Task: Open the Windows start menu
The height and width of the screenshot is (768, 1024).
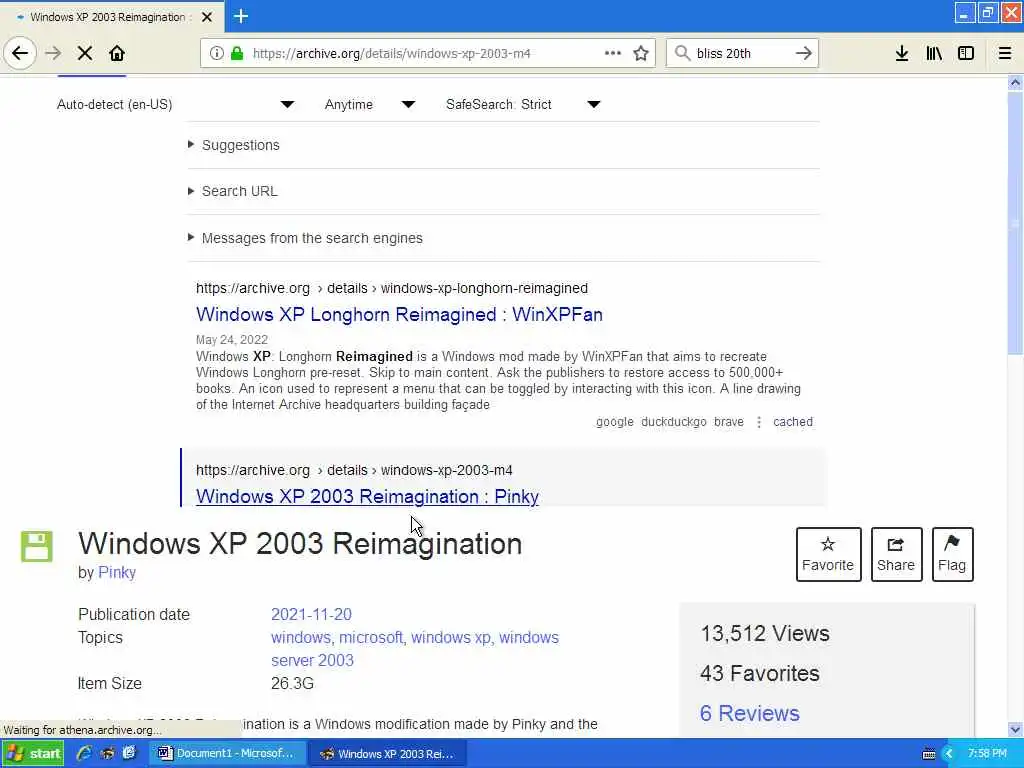Action: coord(33,753)
